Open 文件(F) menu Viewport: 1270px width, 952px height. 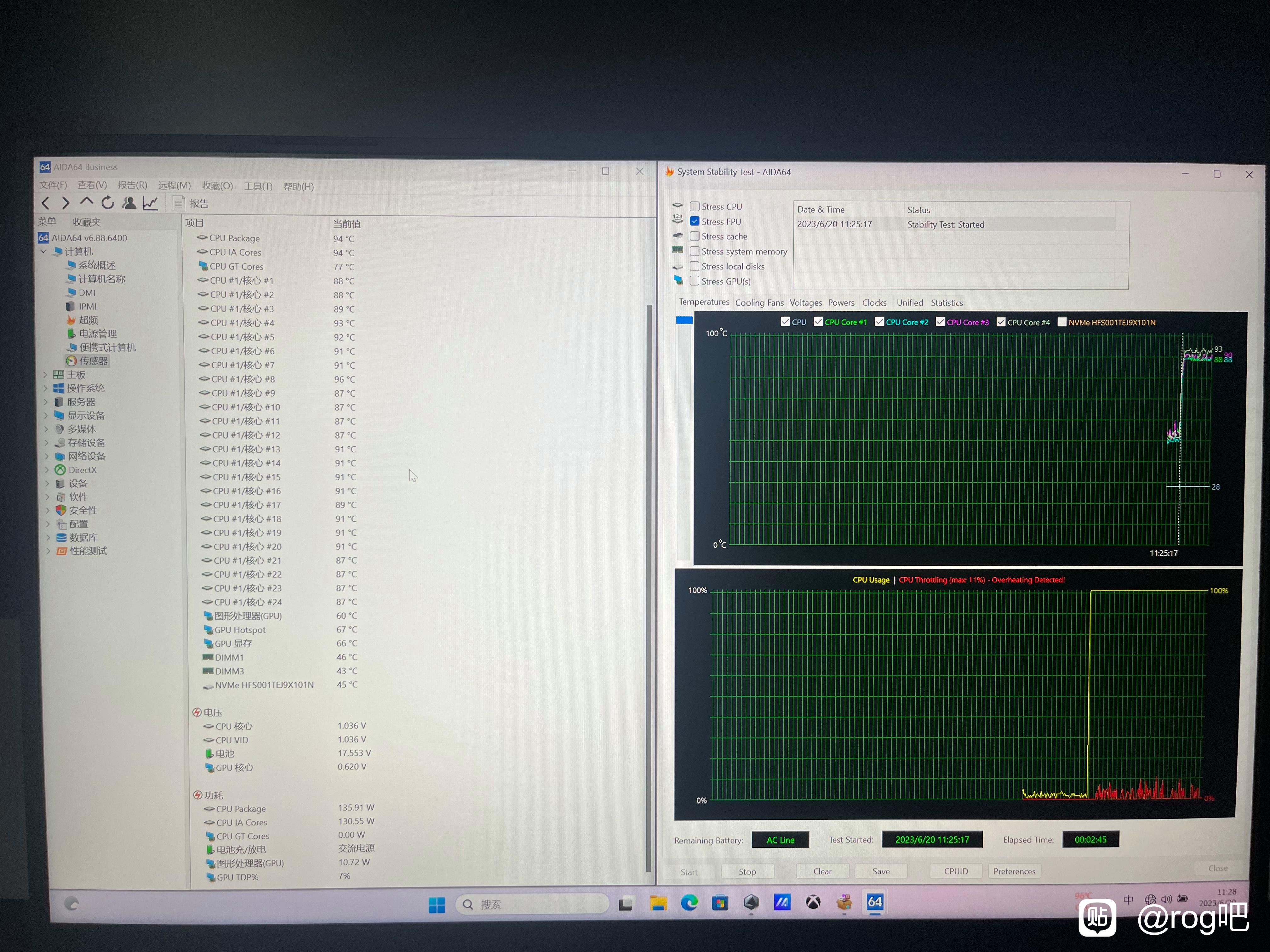(53, 185)
